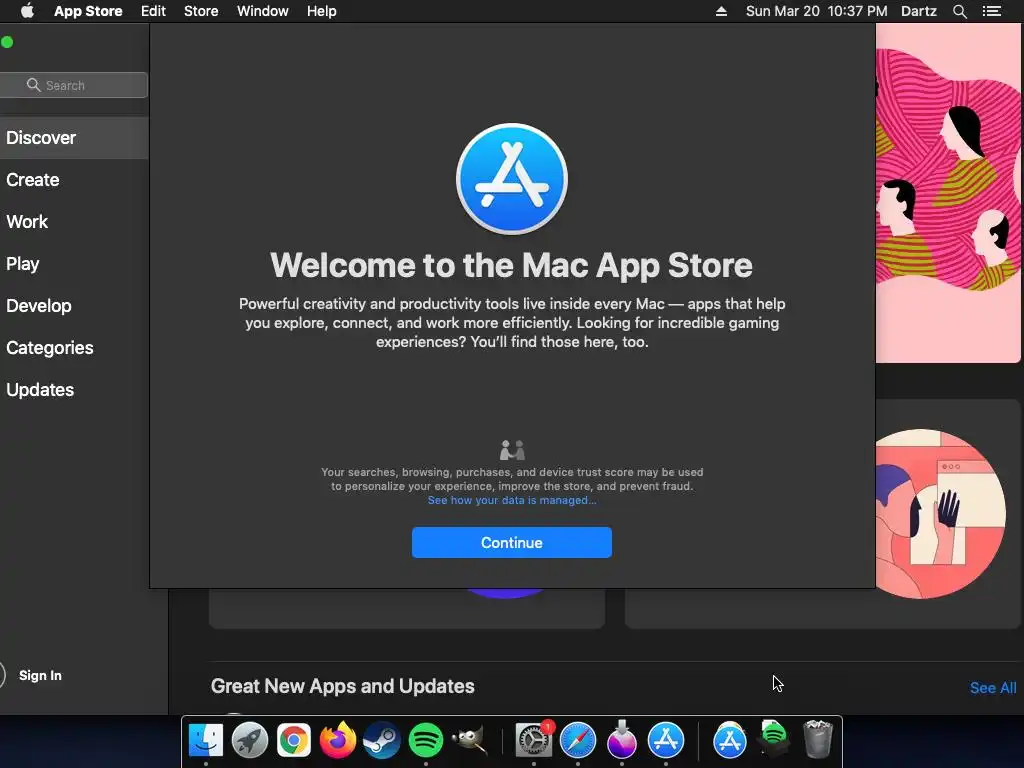1024x768 pixels.
Task: Click the Dartz user name in menu bar
Action: pos(919,11)
